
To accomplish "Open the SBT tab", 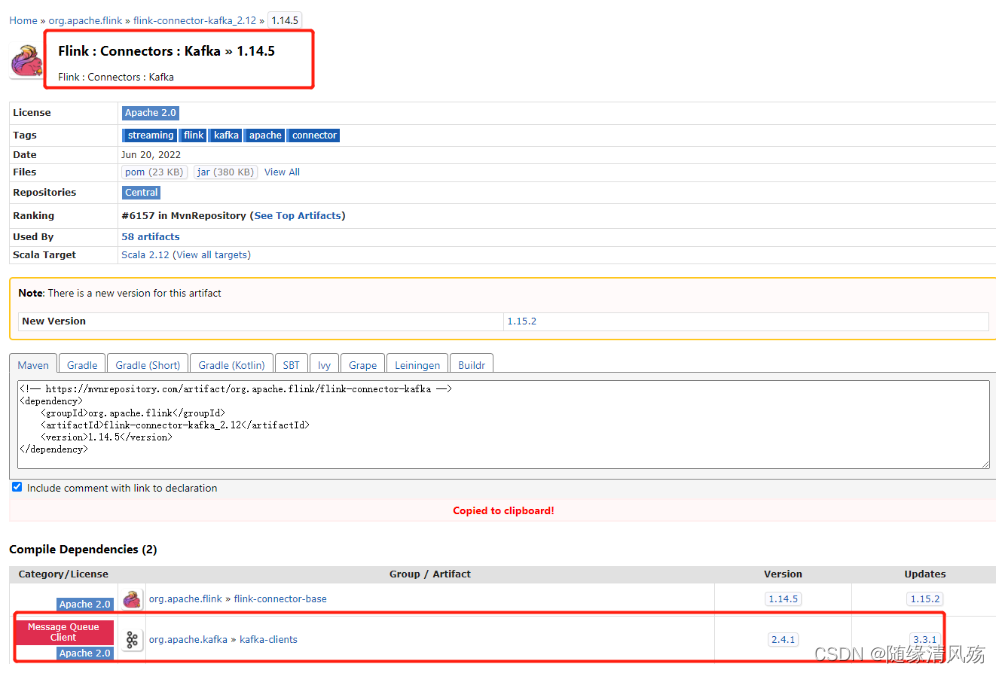I will (291, 365).
